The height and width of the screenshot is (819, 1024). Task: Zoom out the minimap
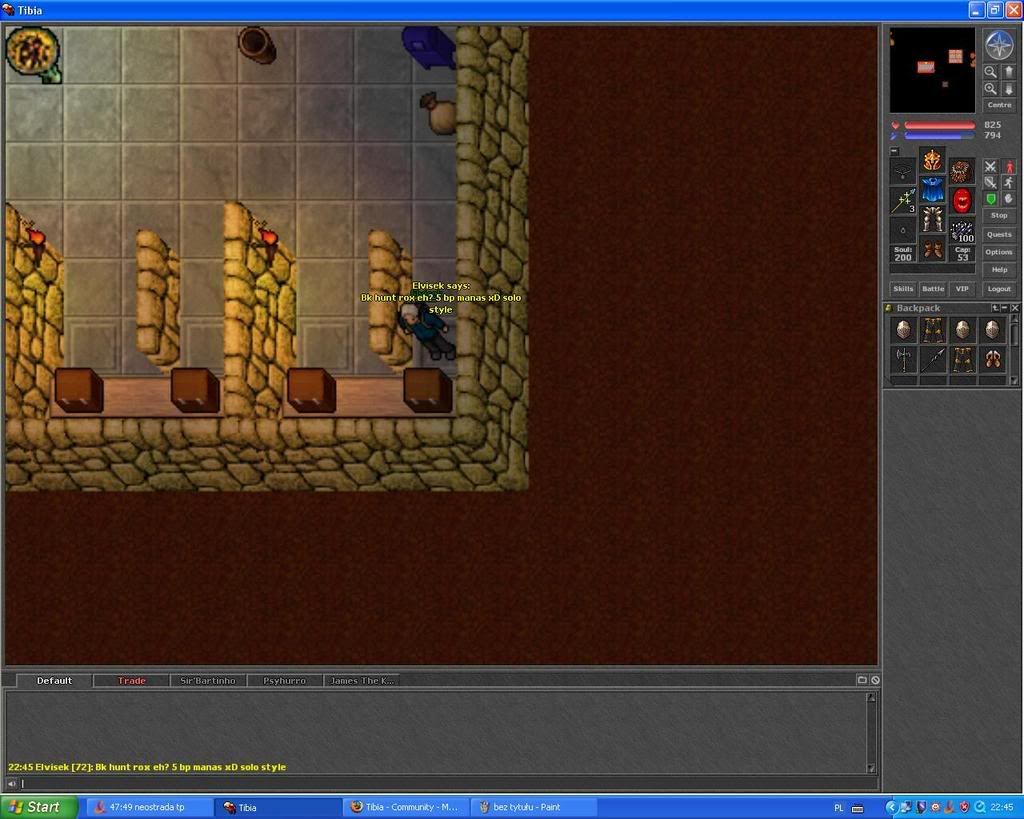tap(991, 71)
